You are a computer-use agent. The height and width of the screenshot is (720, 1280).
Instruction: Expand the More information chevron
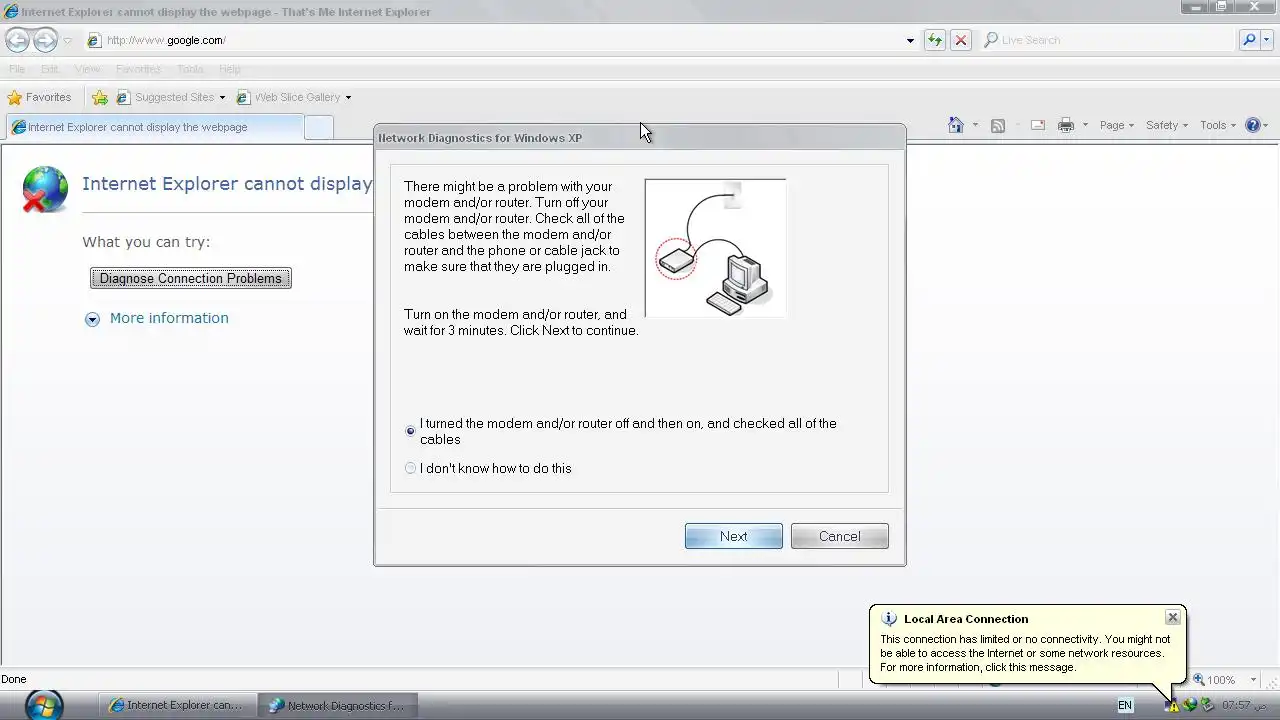point(92,319)
